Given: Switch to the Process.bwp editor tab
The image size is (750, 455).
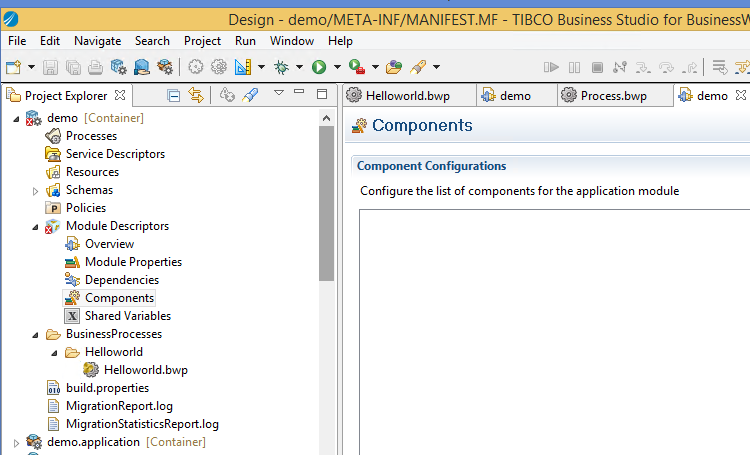Looking at the screenshot, I should tap(614, 96).
